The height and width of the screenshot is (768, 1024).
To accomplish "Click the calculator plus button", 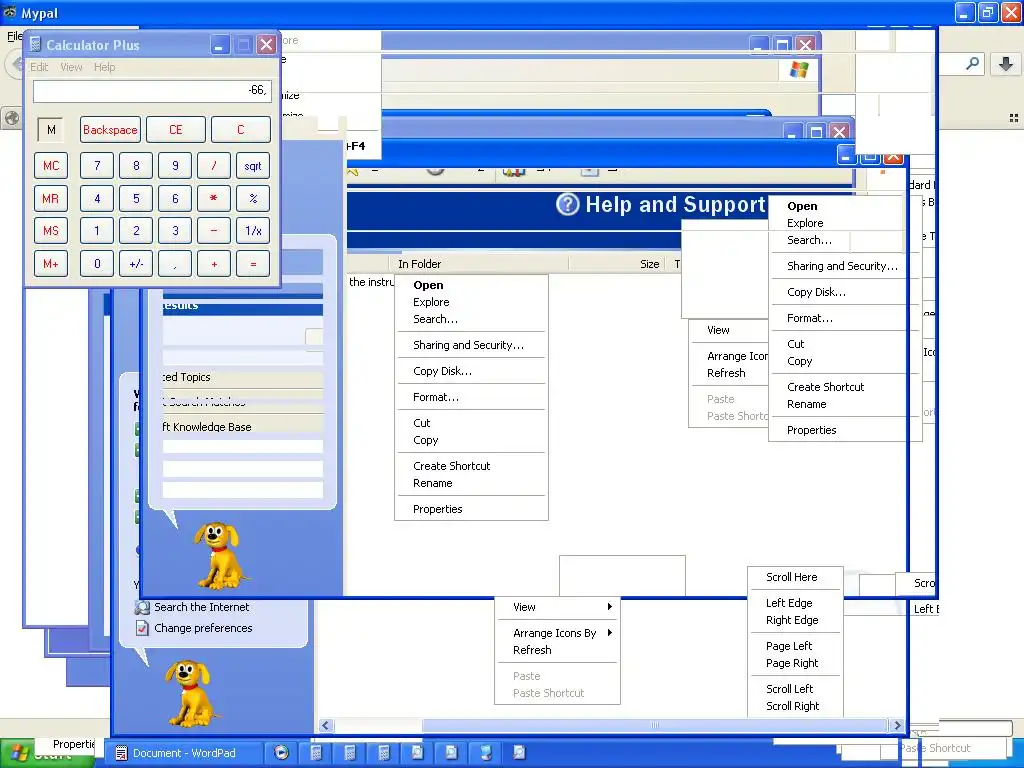I will pyautogui.click(x=214, y=264).
